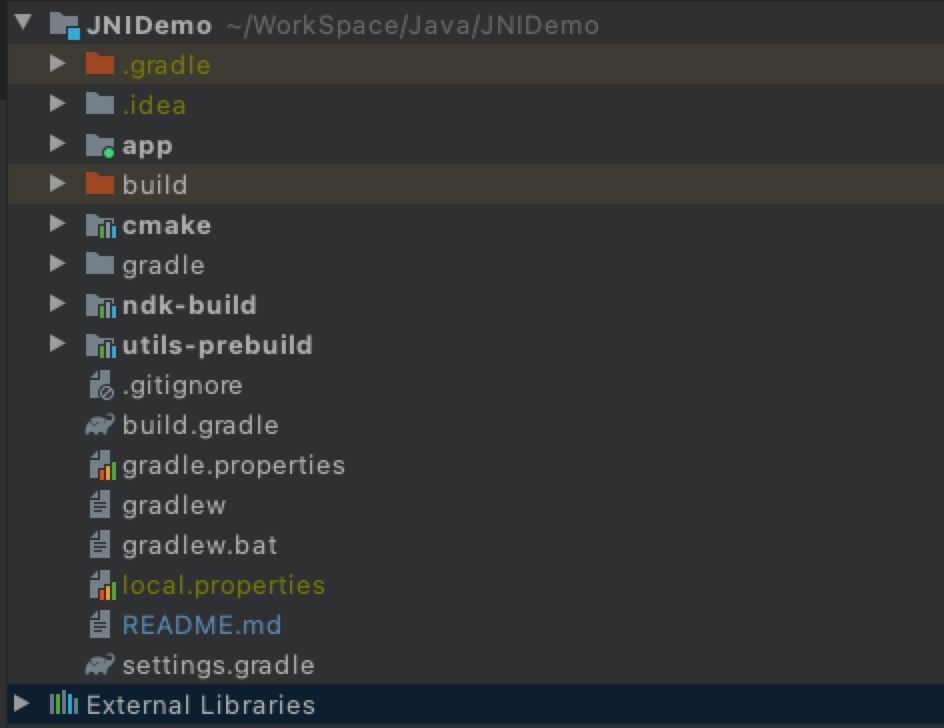Click the ignored .gitignore file icon
Screen dimensions: 944x728
98,384
